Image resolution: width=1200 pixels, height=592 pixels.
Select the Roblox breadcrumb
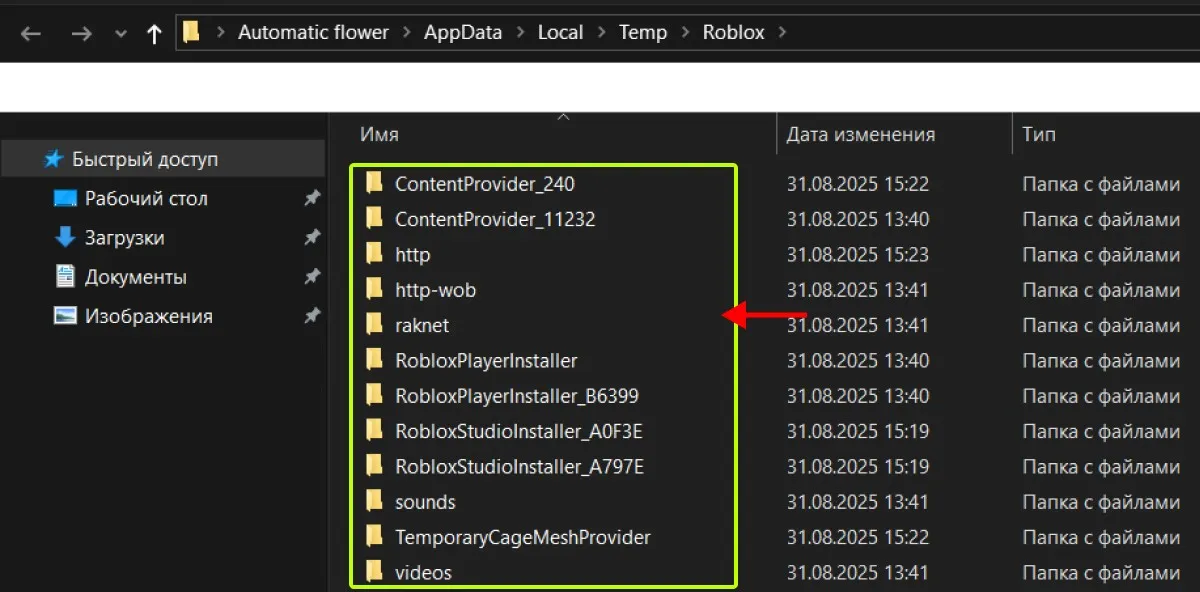(x=733, y=32)
